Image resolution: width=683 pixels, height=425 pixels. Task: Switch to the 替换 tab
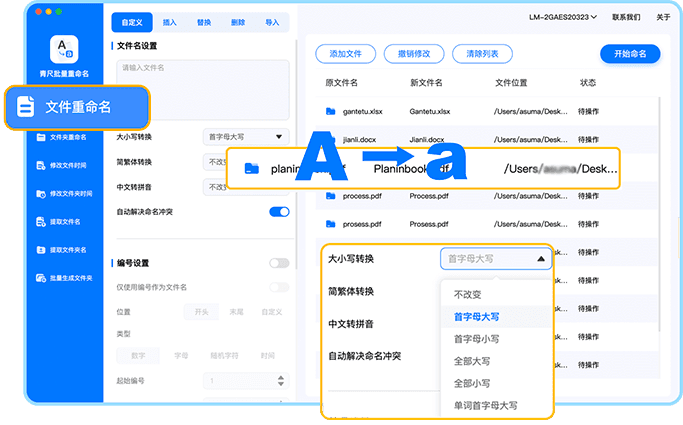point(205,20)
